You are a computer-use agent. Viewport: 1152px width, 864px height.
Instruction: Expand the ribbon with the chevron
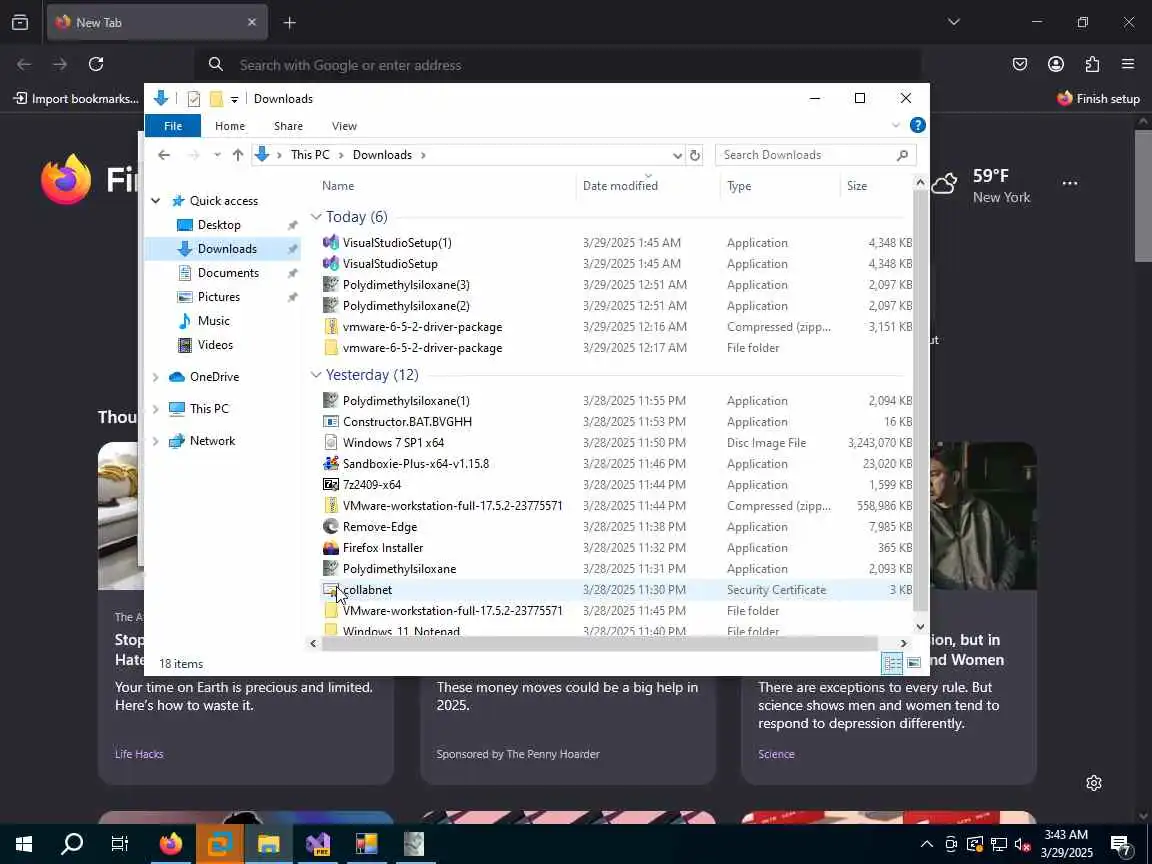[x=896, y=125]
